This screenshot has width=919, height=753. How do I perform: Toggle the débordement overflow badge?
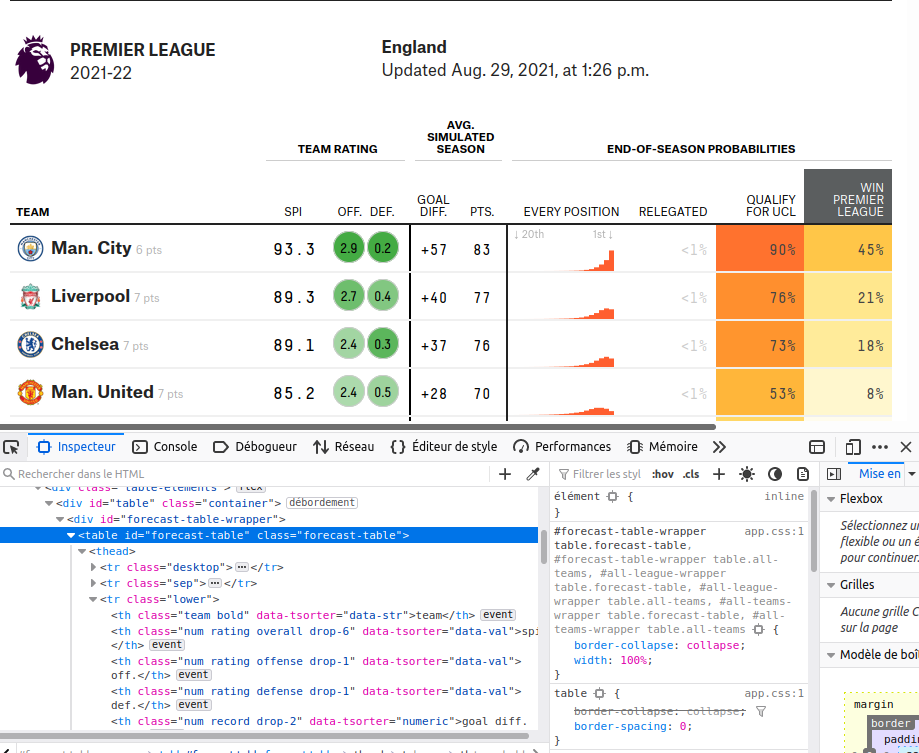pyautogui.click(x=321, y=503)
